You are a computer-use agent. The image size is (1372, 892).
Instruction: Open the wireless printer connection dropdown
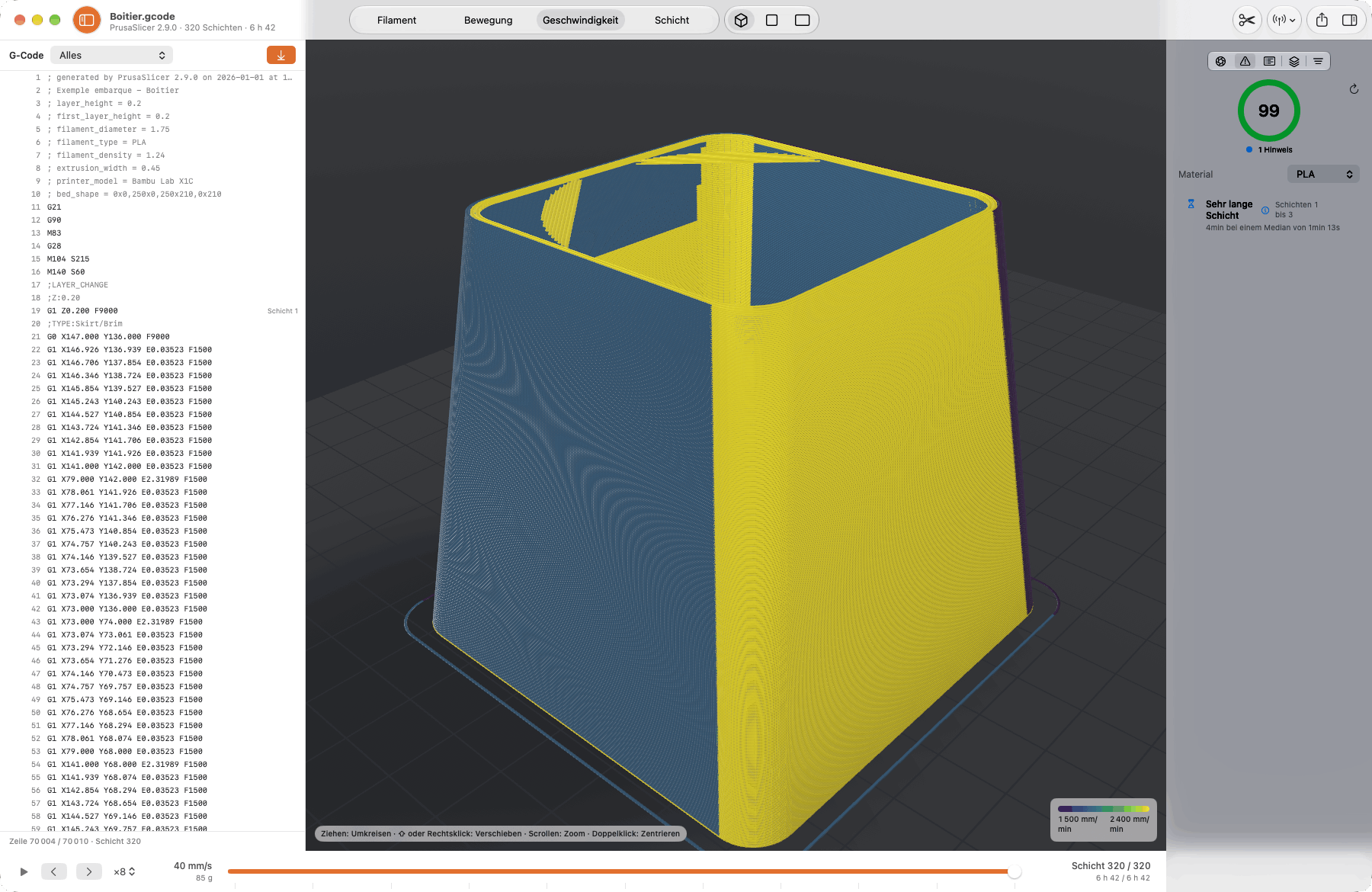click(x=1284, y=21)
